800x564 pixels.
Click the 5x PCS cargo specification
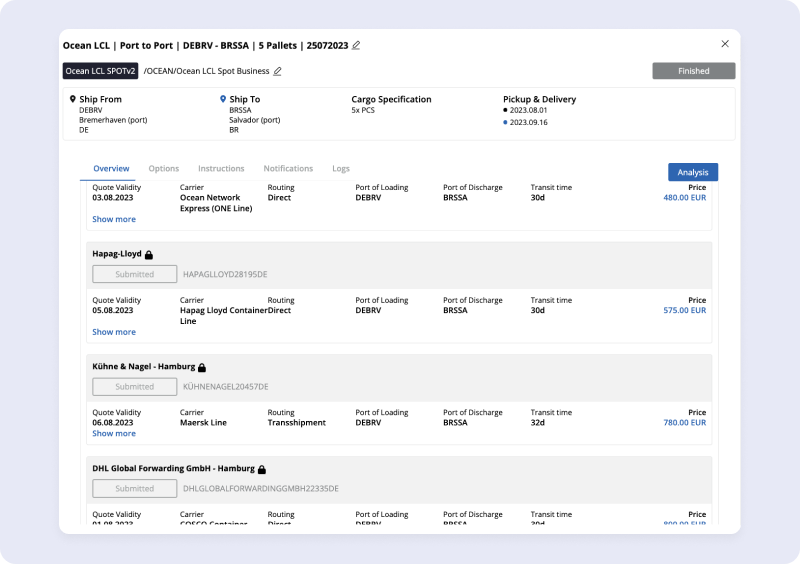363,110
